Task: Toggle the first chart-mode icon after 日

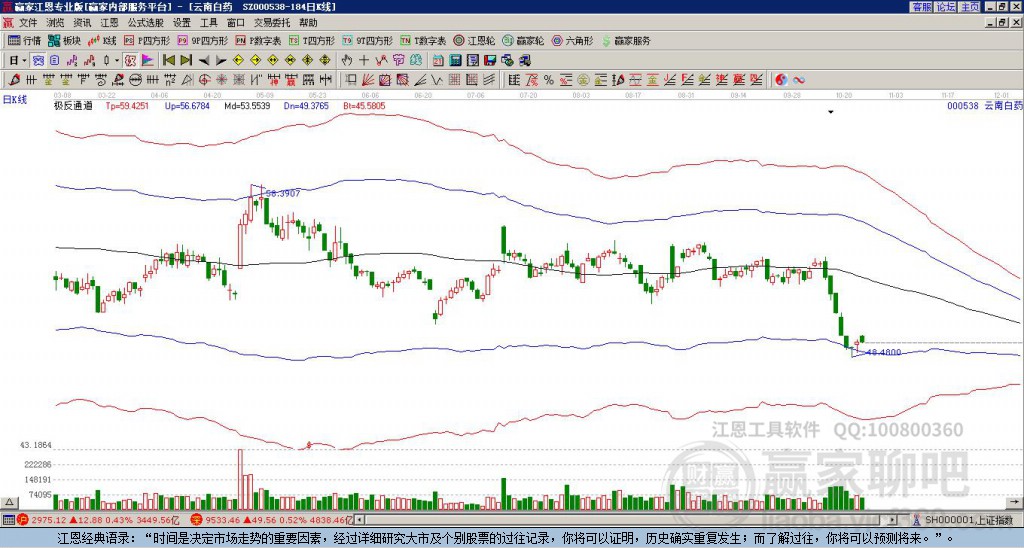Action: pyautogui.click(x=39, y=61)
